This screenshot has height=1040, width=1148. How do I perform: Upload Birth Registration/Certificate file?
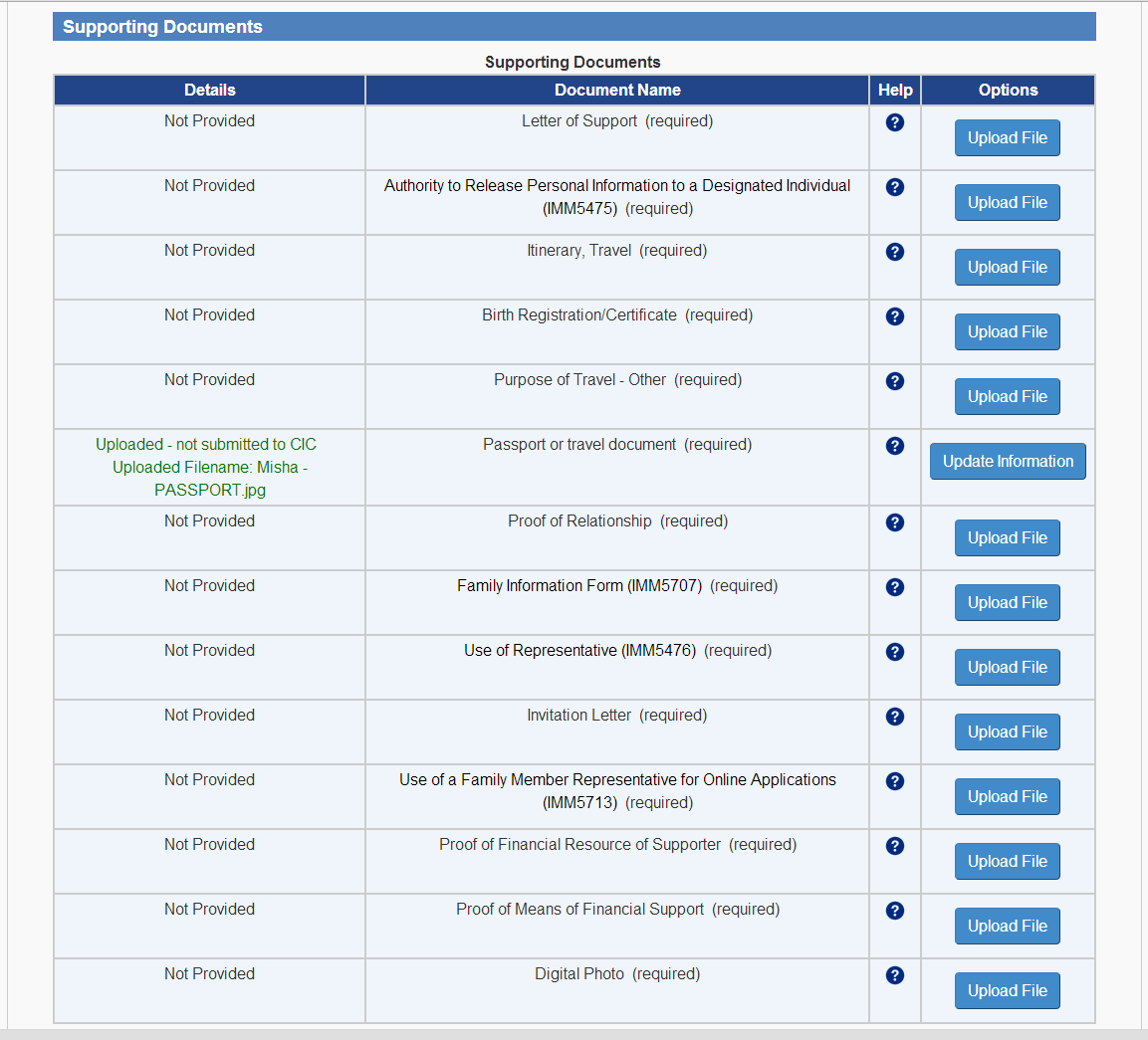1008,331
